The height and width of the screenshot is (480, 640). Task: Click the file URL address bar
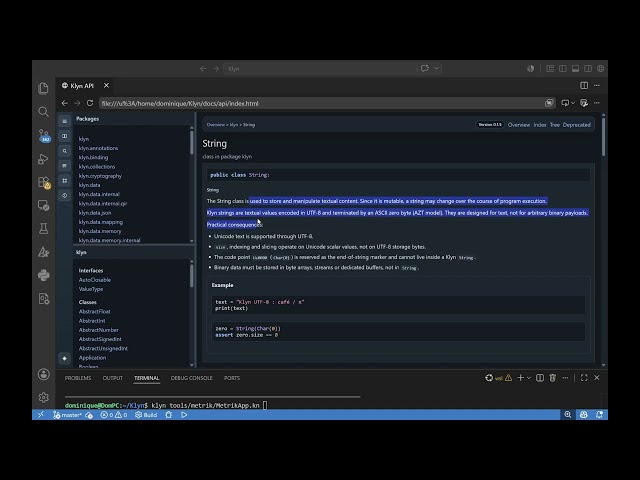click(320, 103)
